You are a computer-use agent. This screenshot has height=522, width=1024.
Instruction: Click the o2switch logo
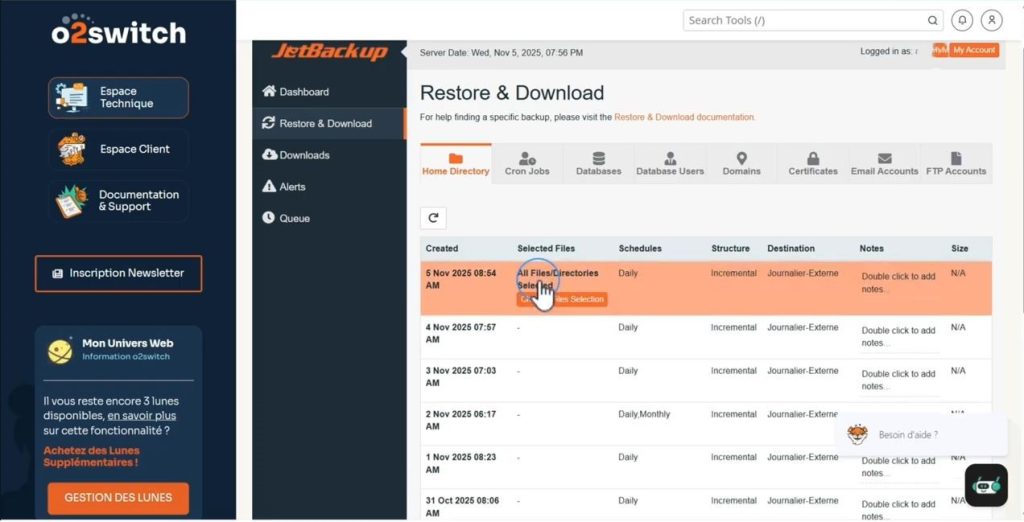118,30
